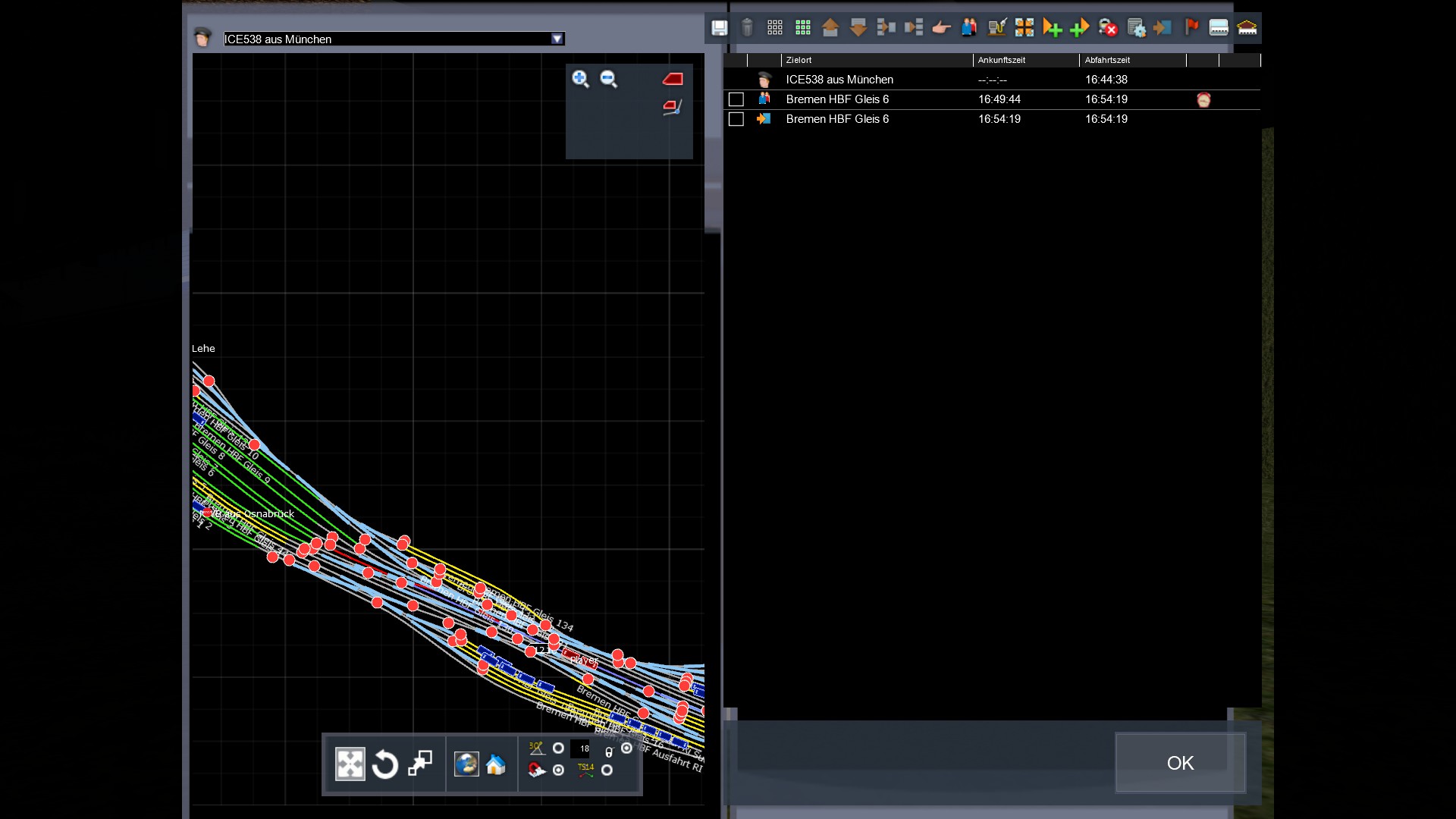Click the passengers pick-up icon
The image size is (1456, 819).
coord(968,28)
